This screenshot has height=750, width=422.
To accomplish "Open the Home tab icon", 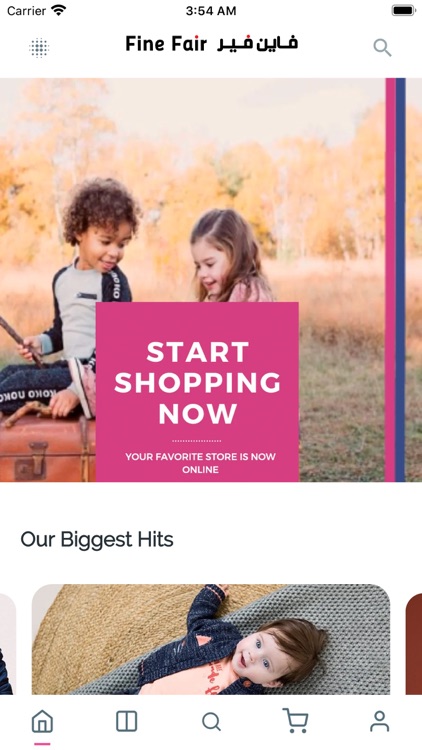I will coord(42,721).
